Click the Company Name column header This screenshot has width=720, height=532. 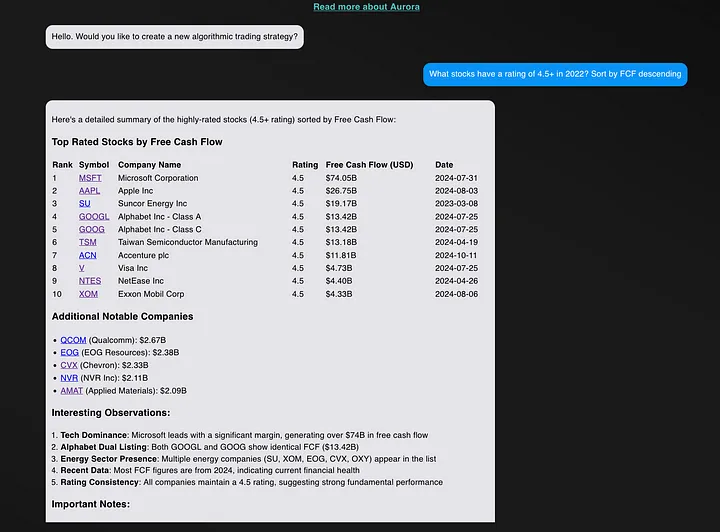point(149,165)
